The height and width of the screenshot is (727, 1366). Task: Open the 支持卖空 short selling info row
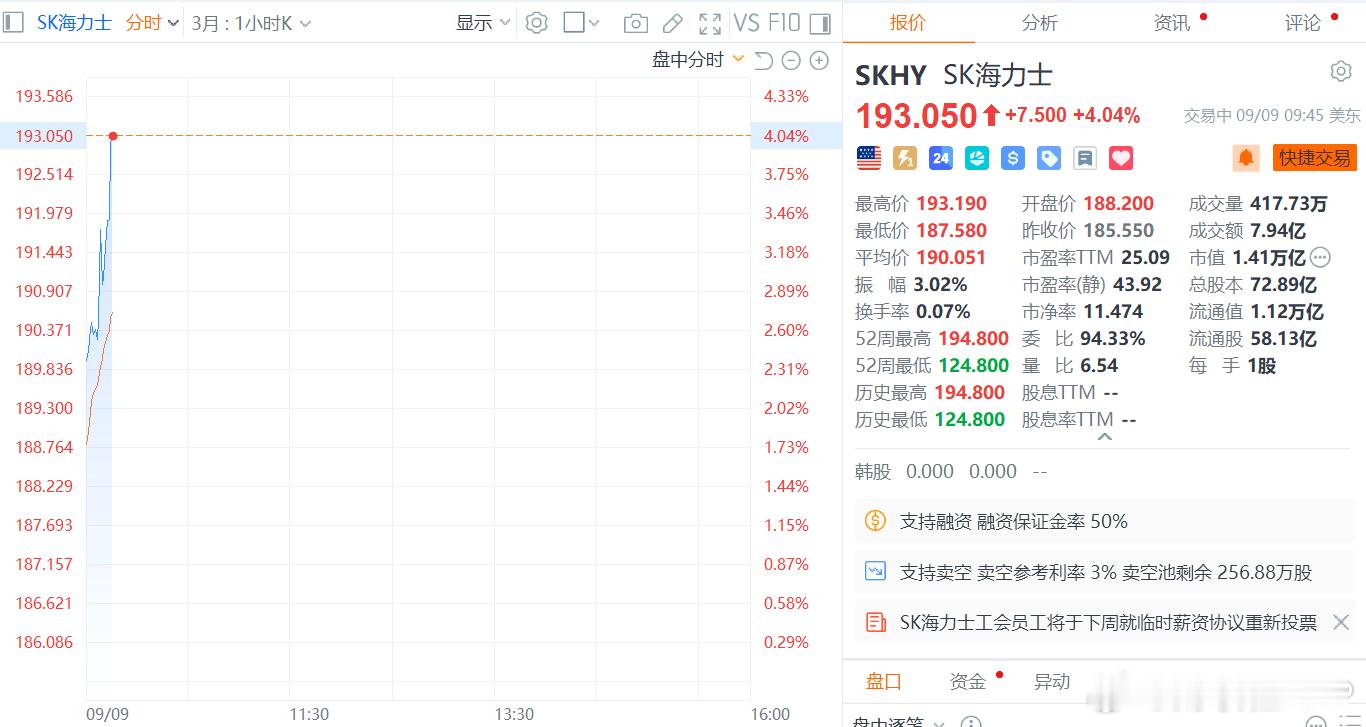click(1104, 572)
